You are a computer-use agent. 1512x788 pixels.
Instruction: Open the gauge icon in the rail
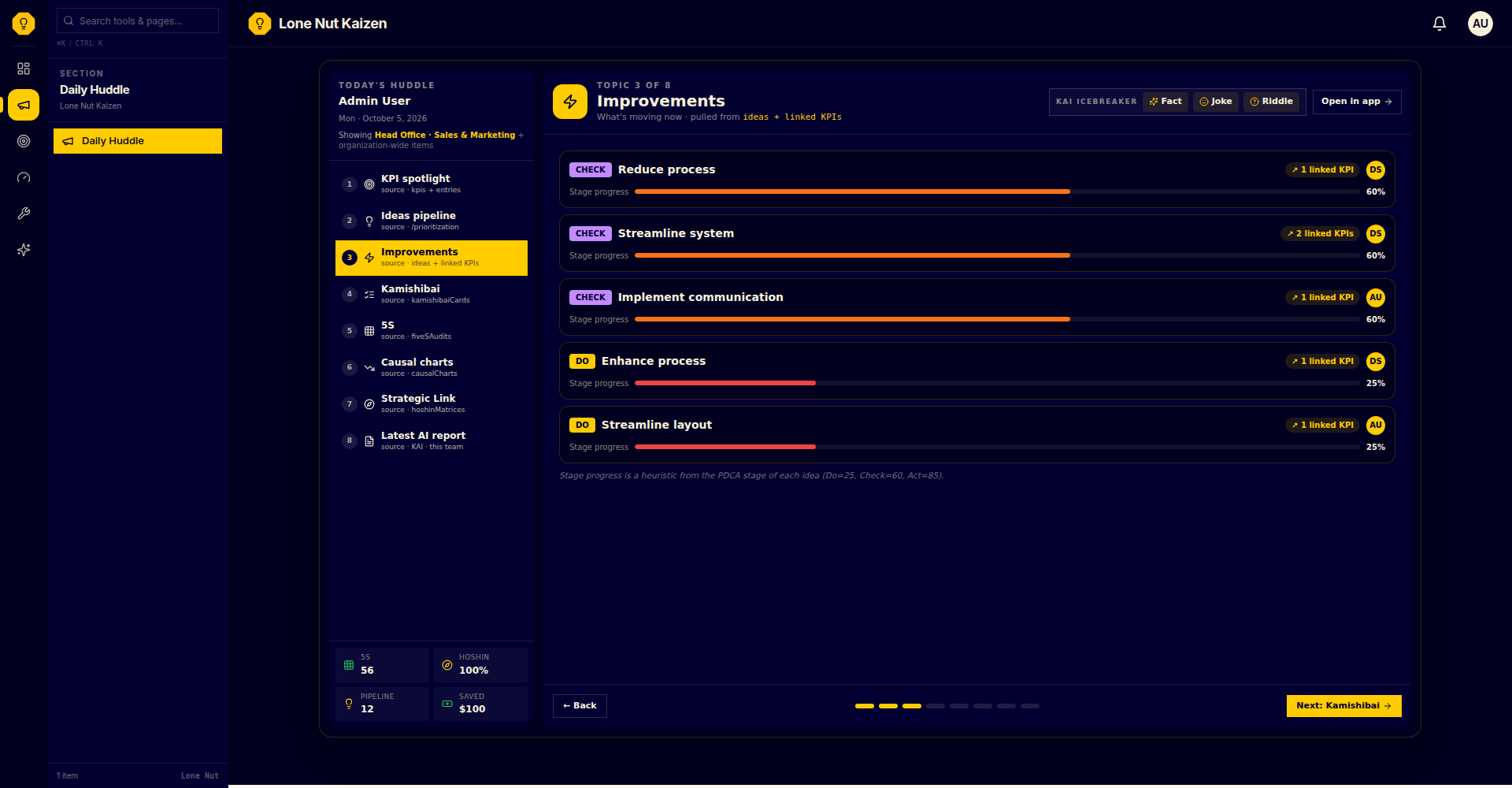(24, 177)
